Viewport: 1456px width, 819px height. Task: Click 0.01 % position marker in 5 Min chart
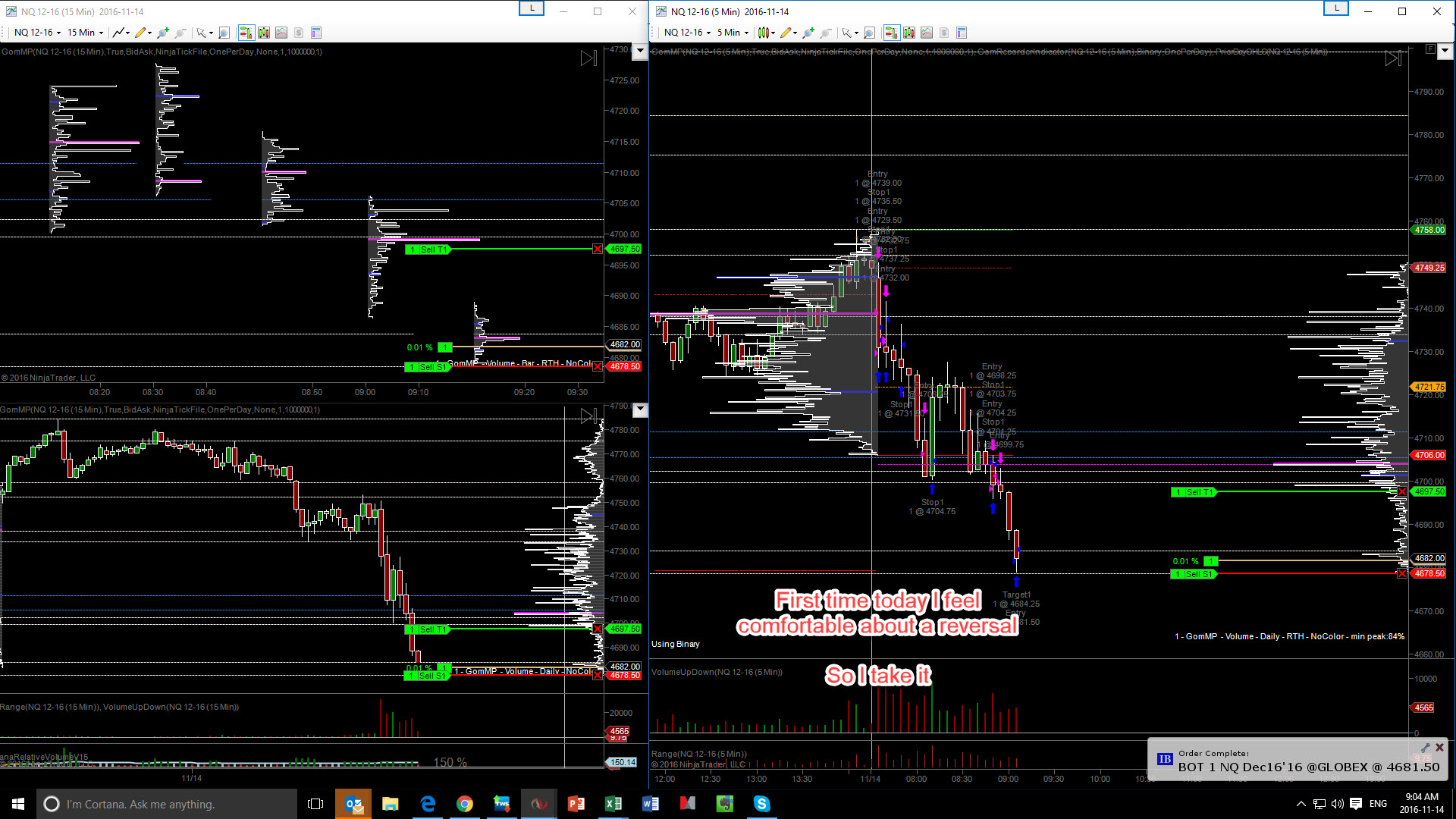pyautogui.click(x=1195, y=561)
